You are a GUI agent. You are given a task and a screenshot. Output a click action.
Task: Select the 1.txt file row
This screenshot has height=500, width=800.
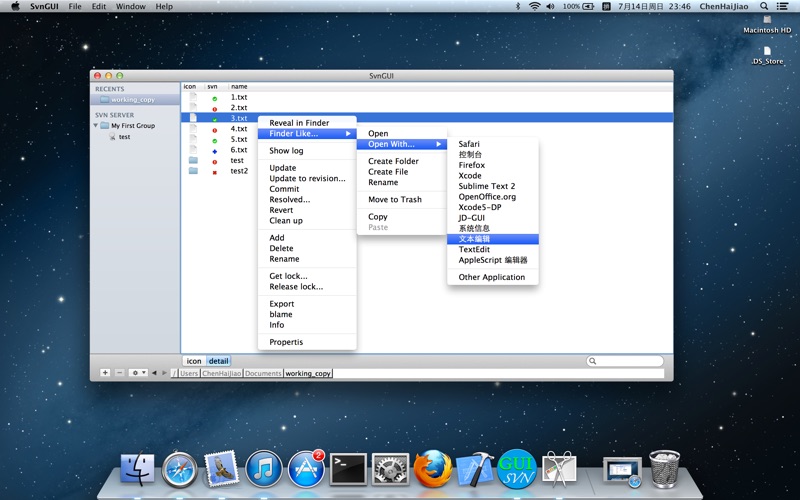[x=427, y=97]
